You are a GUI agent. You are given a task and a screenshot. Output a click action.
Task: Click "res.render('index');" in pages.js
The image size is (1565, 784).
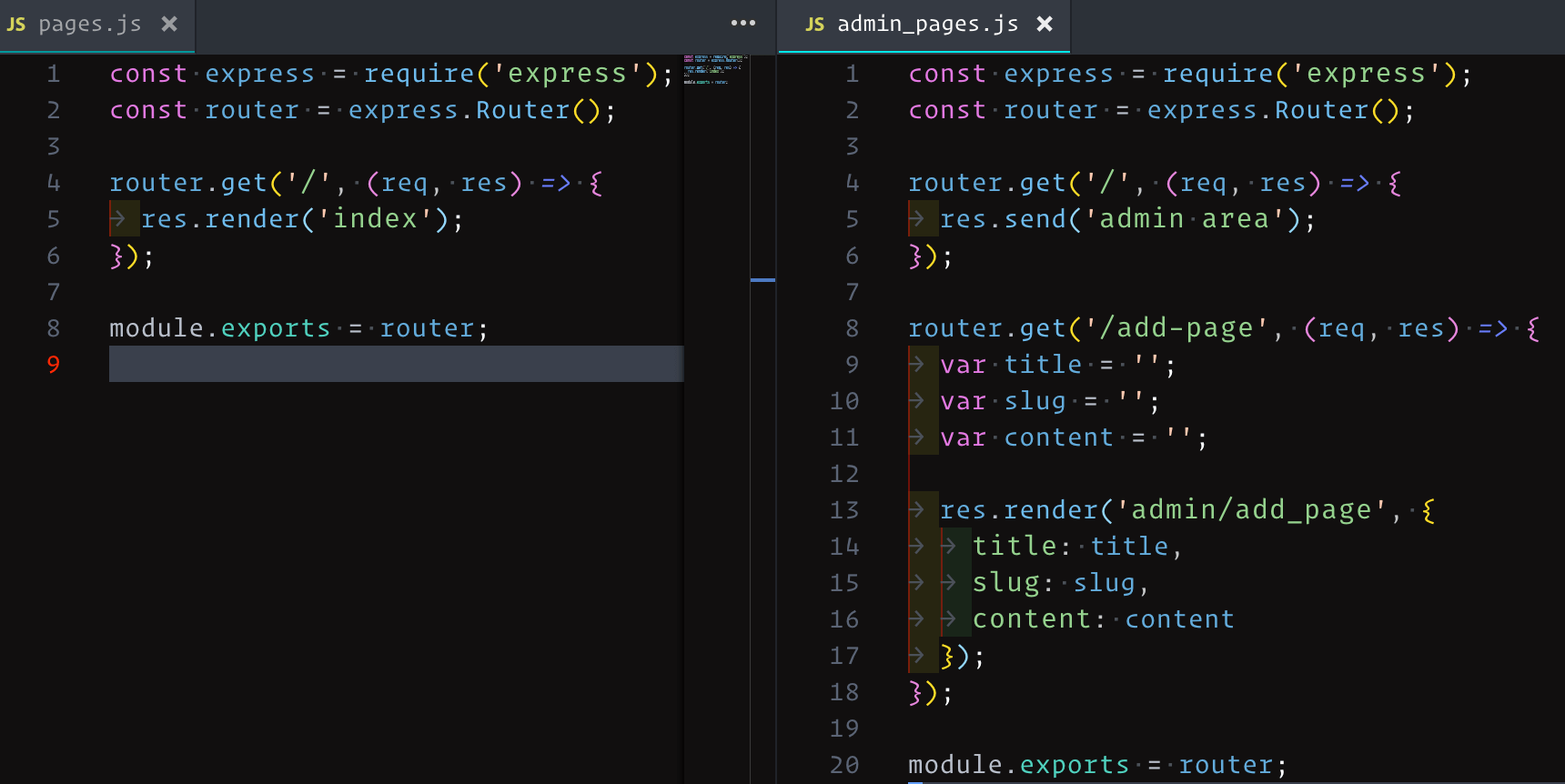(302, 219)
